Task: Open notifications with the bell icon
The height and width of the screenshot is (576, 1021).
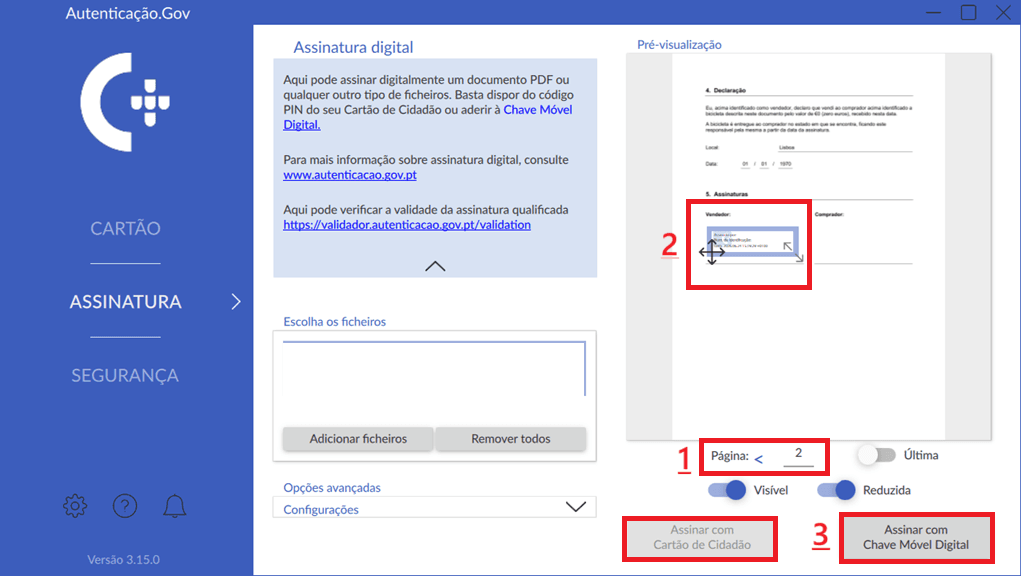Action: [x=175, y=506]
